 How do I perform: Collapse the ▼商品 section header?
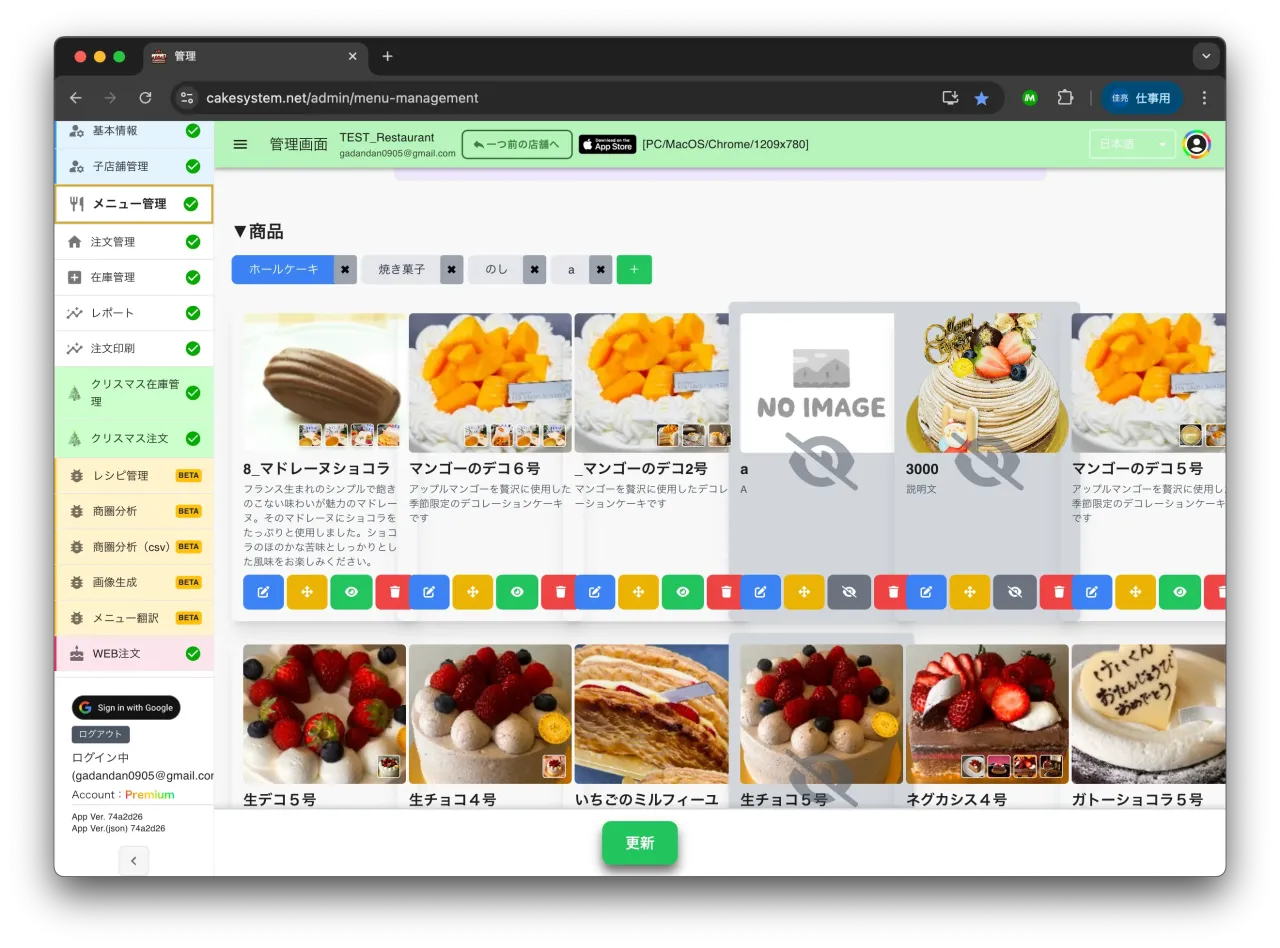point(258,232)
